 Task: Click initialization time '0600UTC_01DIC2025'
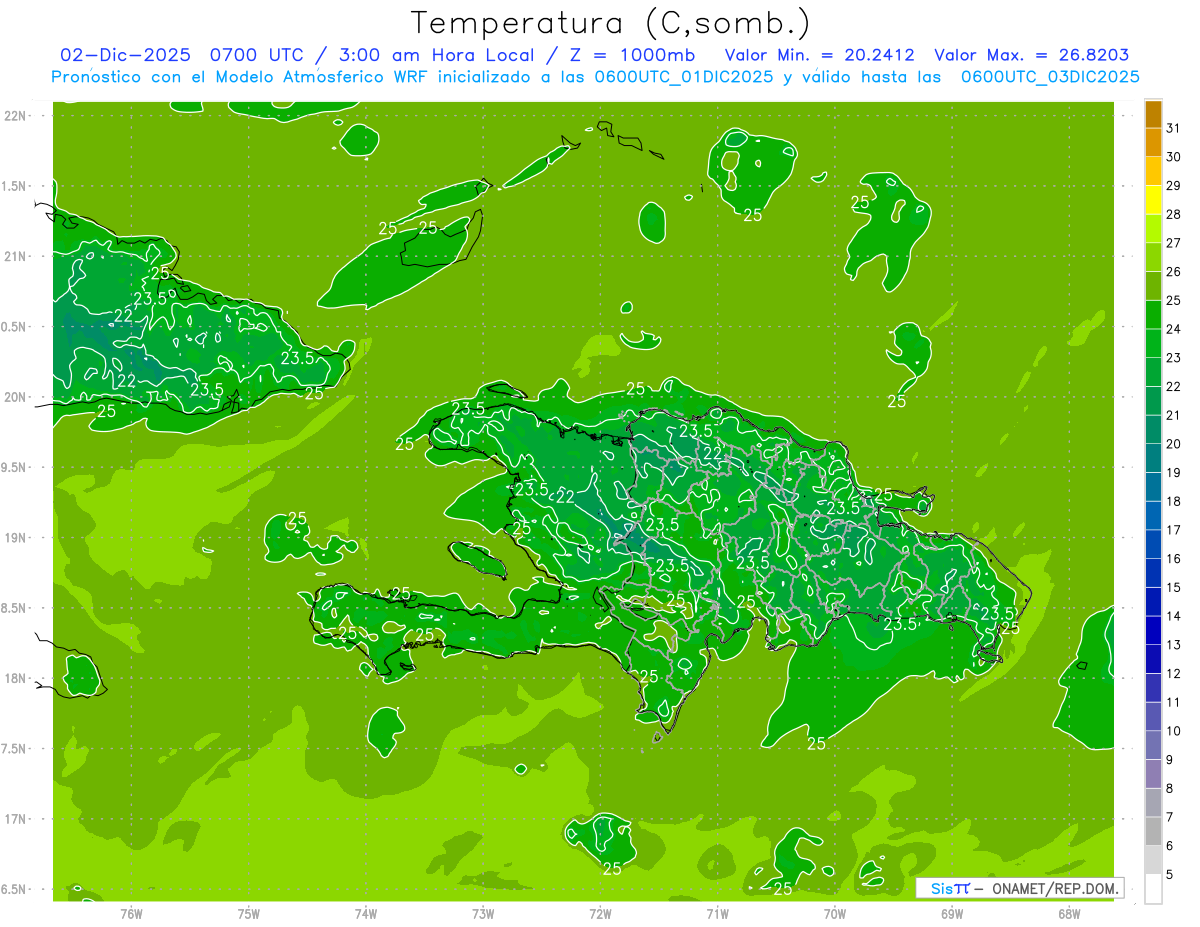[x=685, y=77]
